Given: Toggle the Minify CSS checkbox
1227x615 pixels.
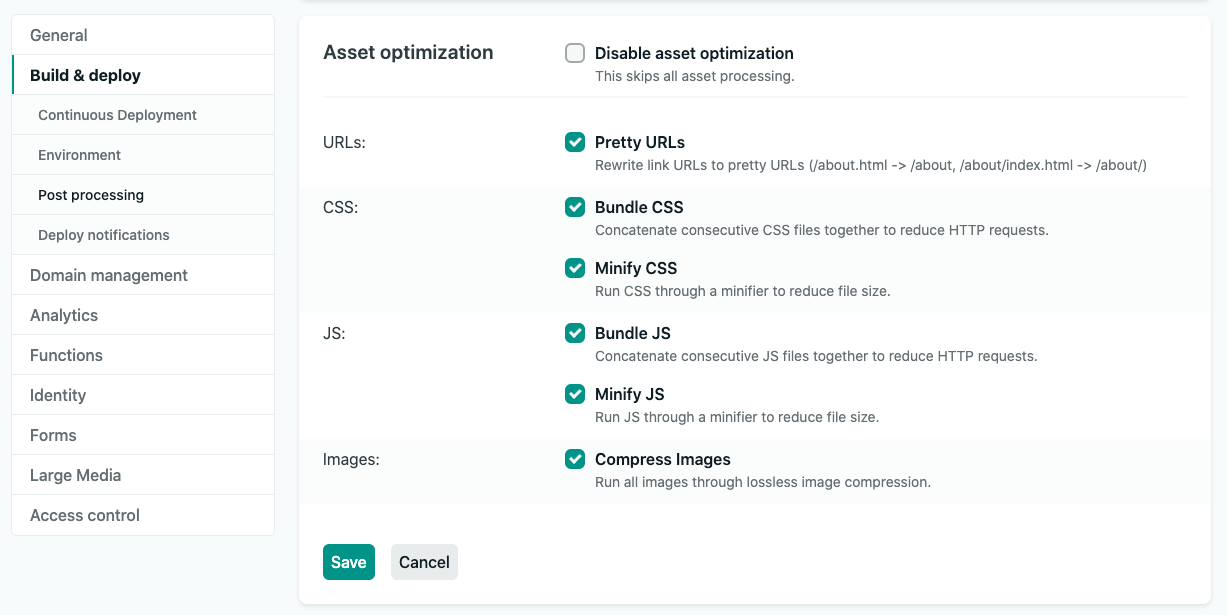Looking at the screenshot, I should coord(575,268).
